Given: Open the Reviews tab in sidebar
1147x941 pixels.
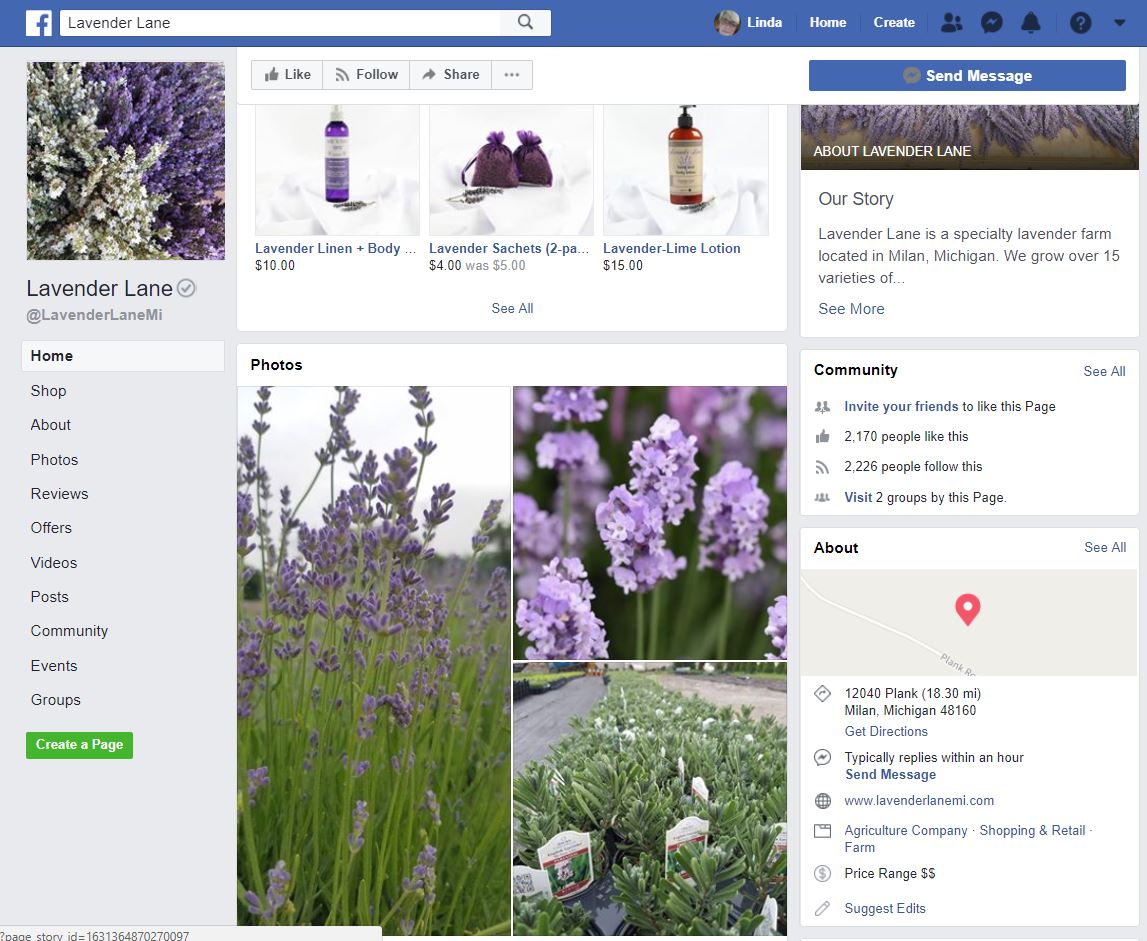Looking at the screenshot, I should pyautogui.click(x=59, y=494).
